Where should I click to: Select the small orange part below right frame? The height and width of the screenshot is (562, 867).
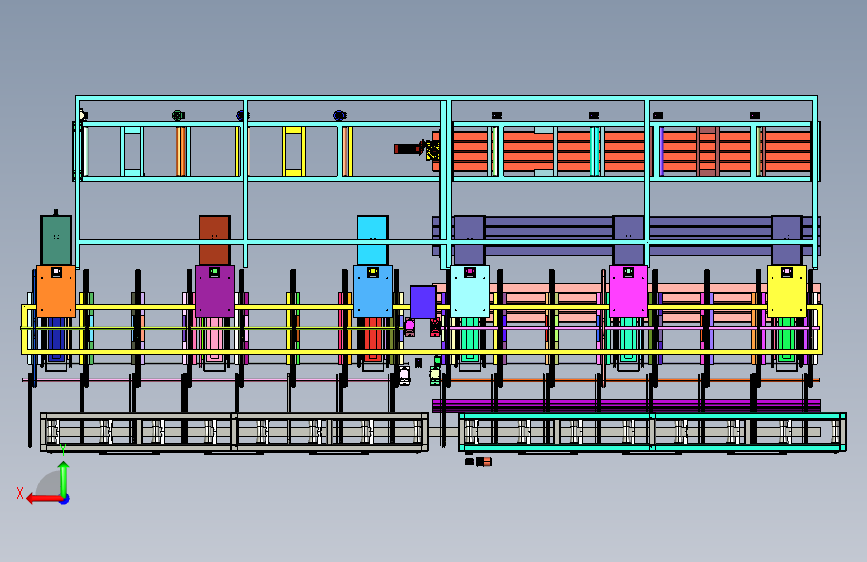coord(484,462)
